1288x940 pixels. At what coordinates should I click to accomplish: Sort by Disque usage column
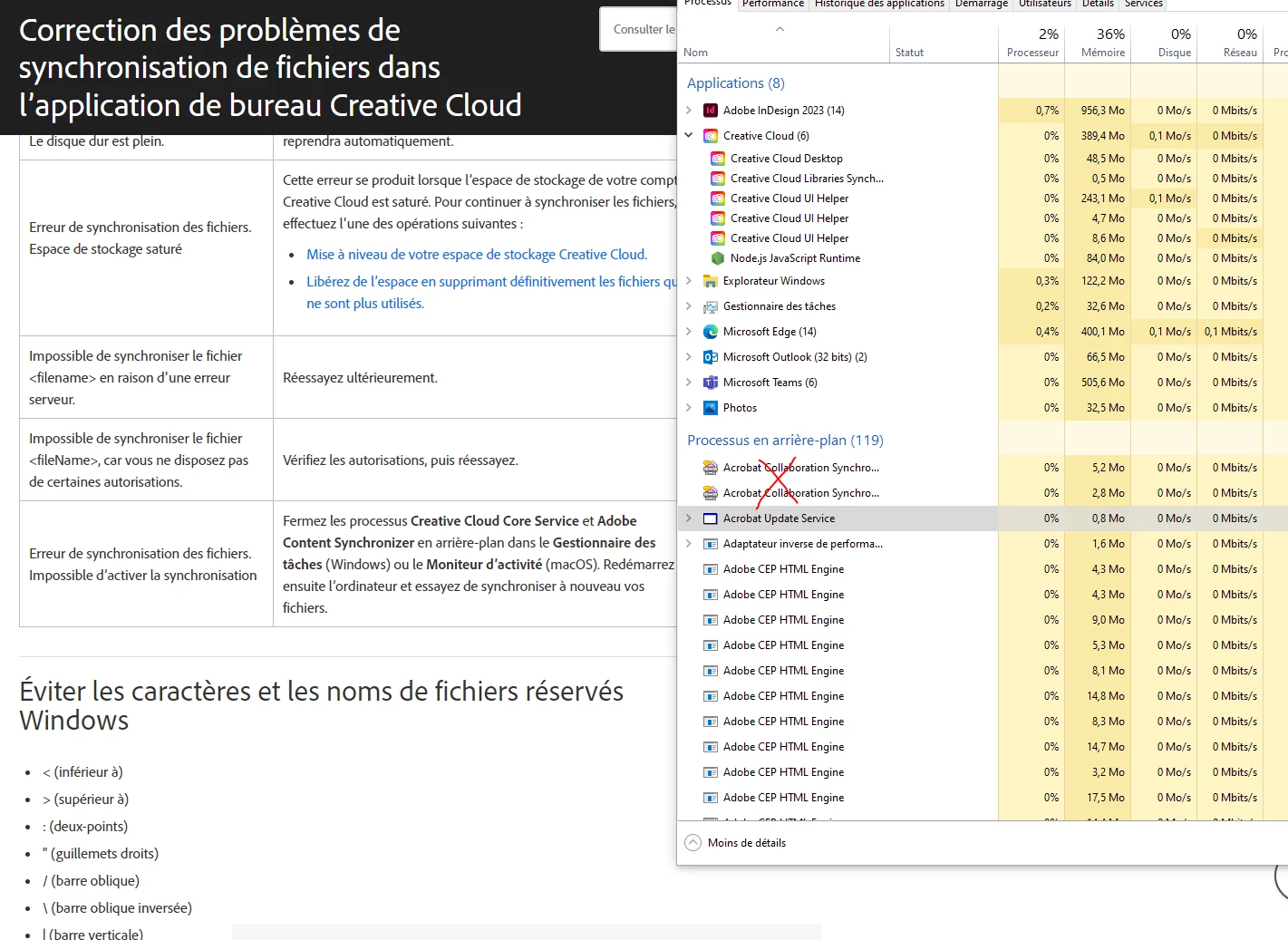(1164, 43)
